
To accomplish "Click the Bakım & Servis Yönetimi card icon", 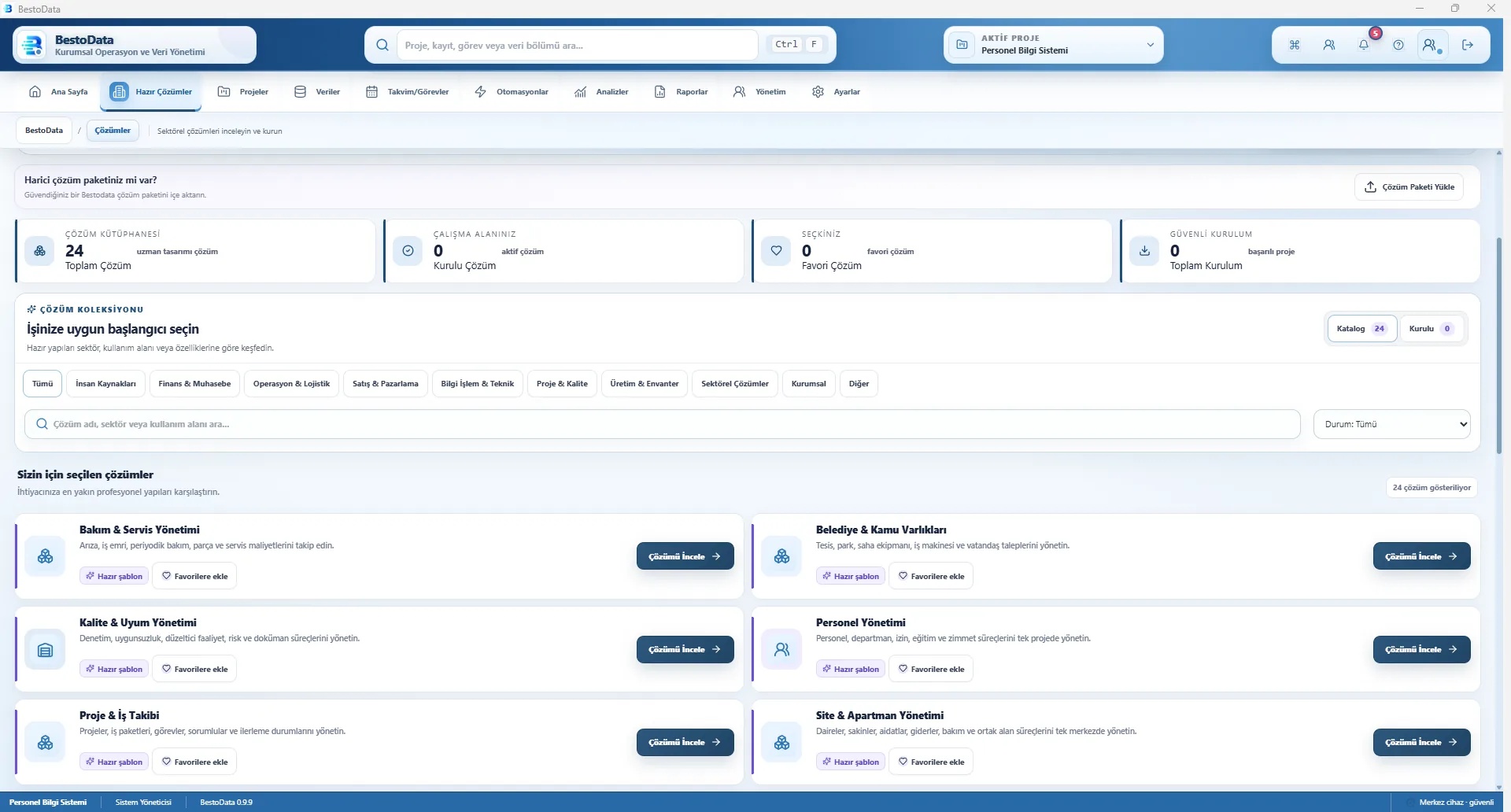I will click(45, 556).
